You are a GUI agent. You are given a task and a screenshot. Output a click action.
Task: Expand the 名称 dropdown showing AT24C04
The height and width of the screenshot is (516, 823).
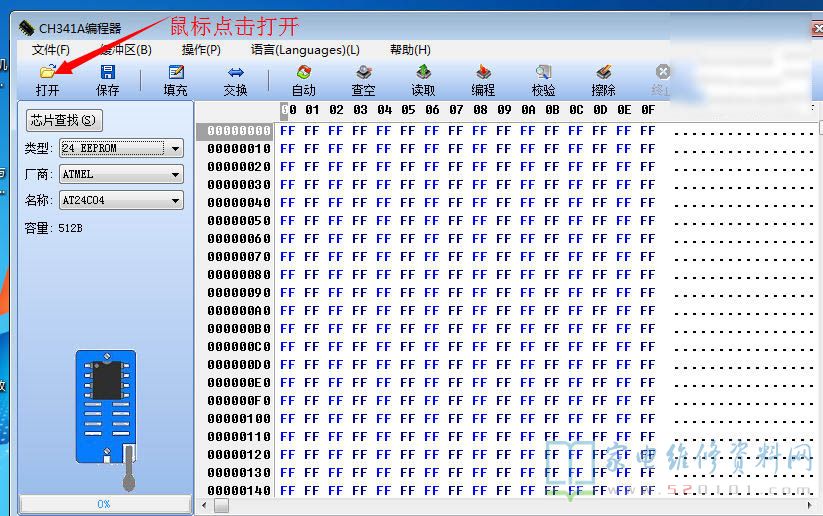tap(175, 200)
